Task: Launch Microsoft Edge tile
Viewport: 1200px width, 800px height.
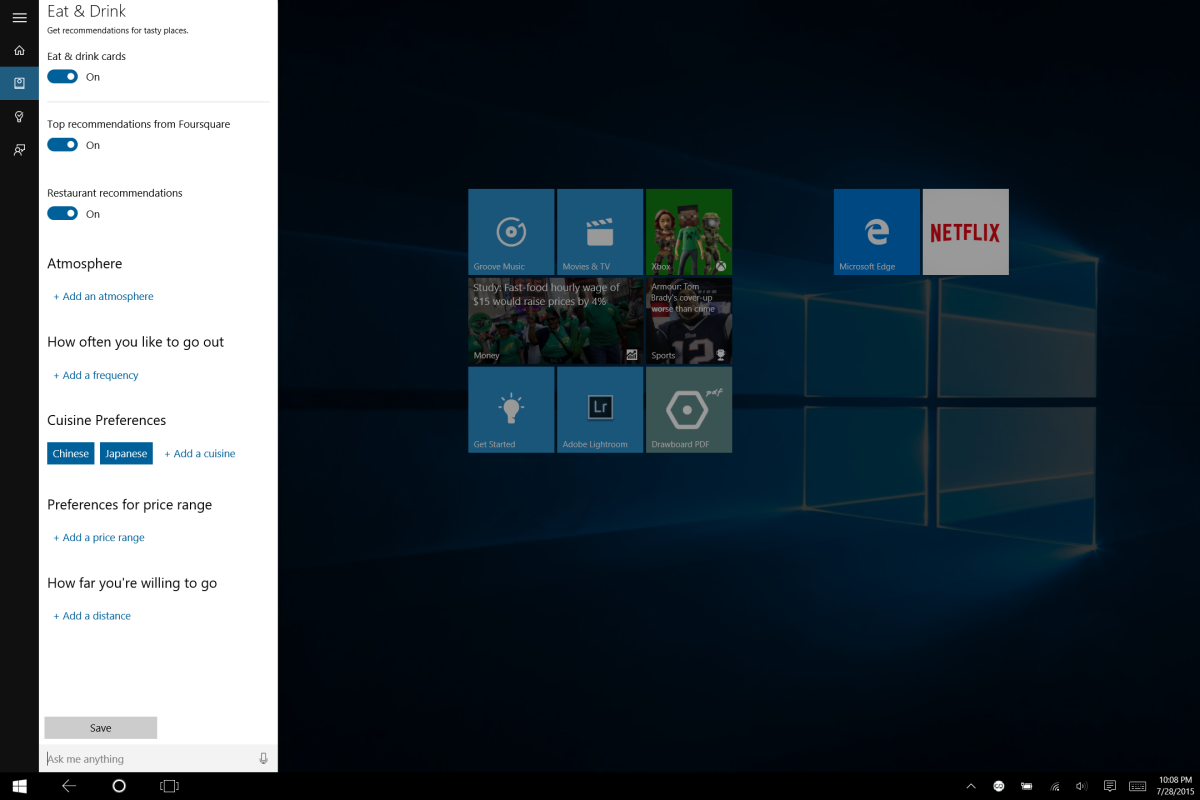Action: (876, 231)
